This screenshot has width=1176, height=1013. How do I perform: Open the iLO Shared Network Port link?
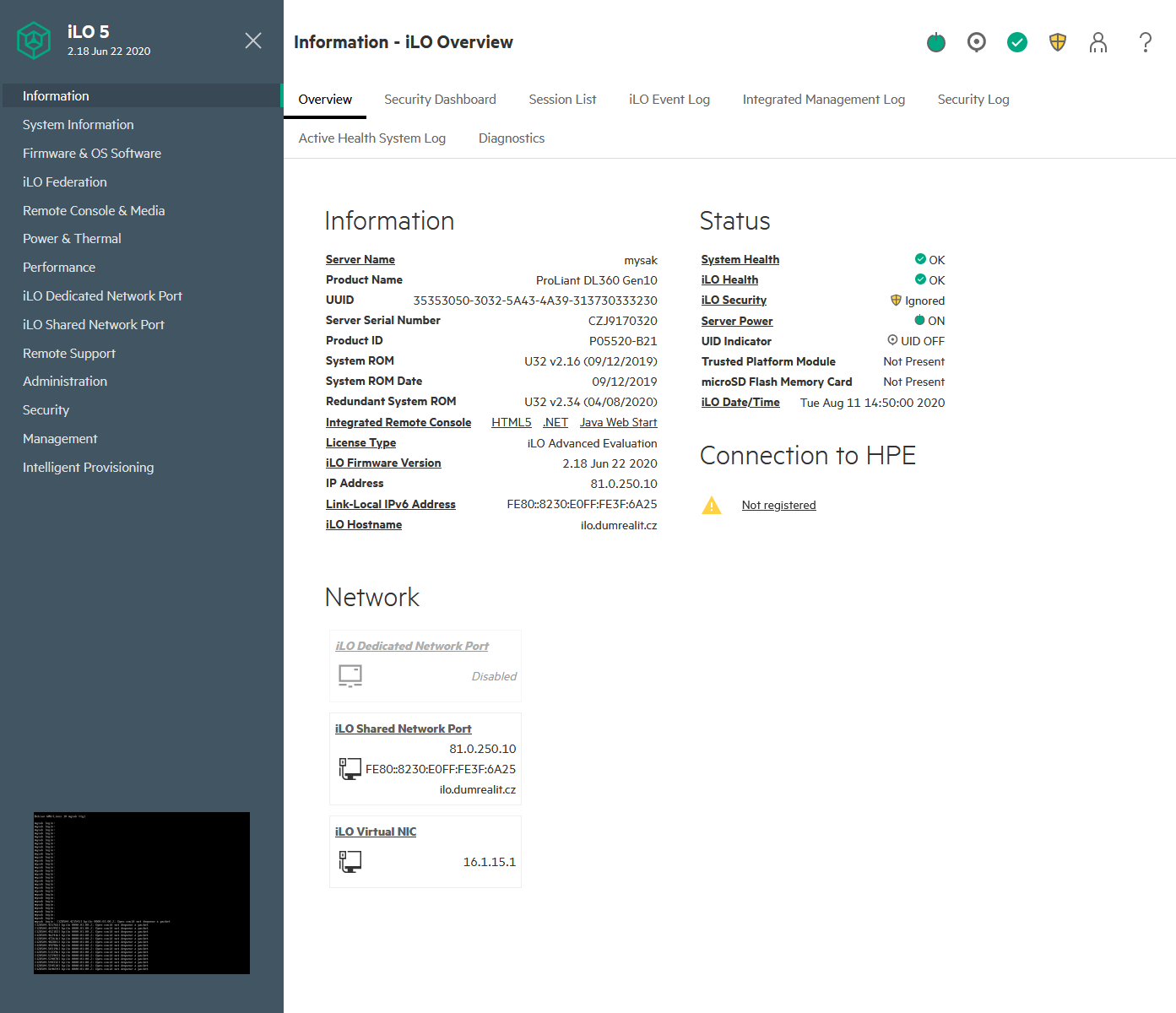[403, 729]
